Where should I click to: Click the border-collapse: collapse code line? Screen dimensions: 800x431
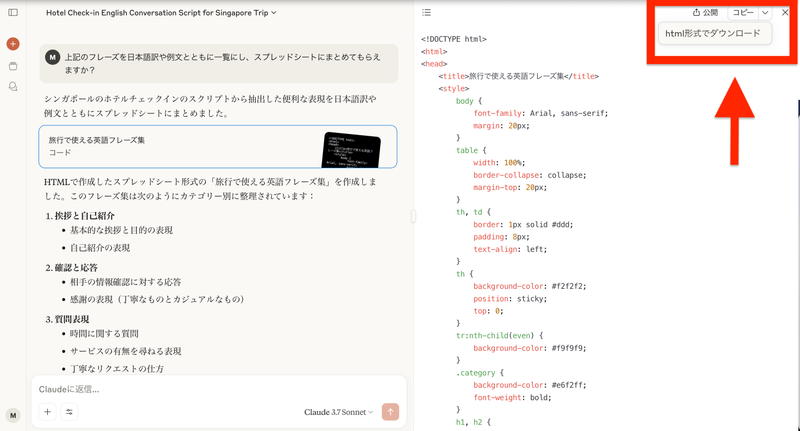pos(530,175)
